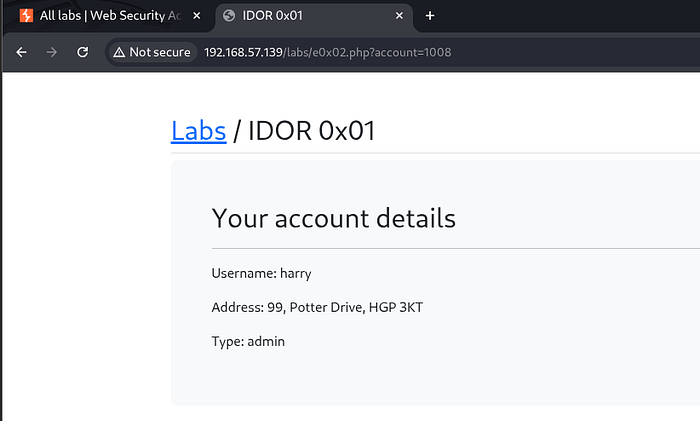
Task: Click the forward navigation arrow
Action: (x=52, y=52)
